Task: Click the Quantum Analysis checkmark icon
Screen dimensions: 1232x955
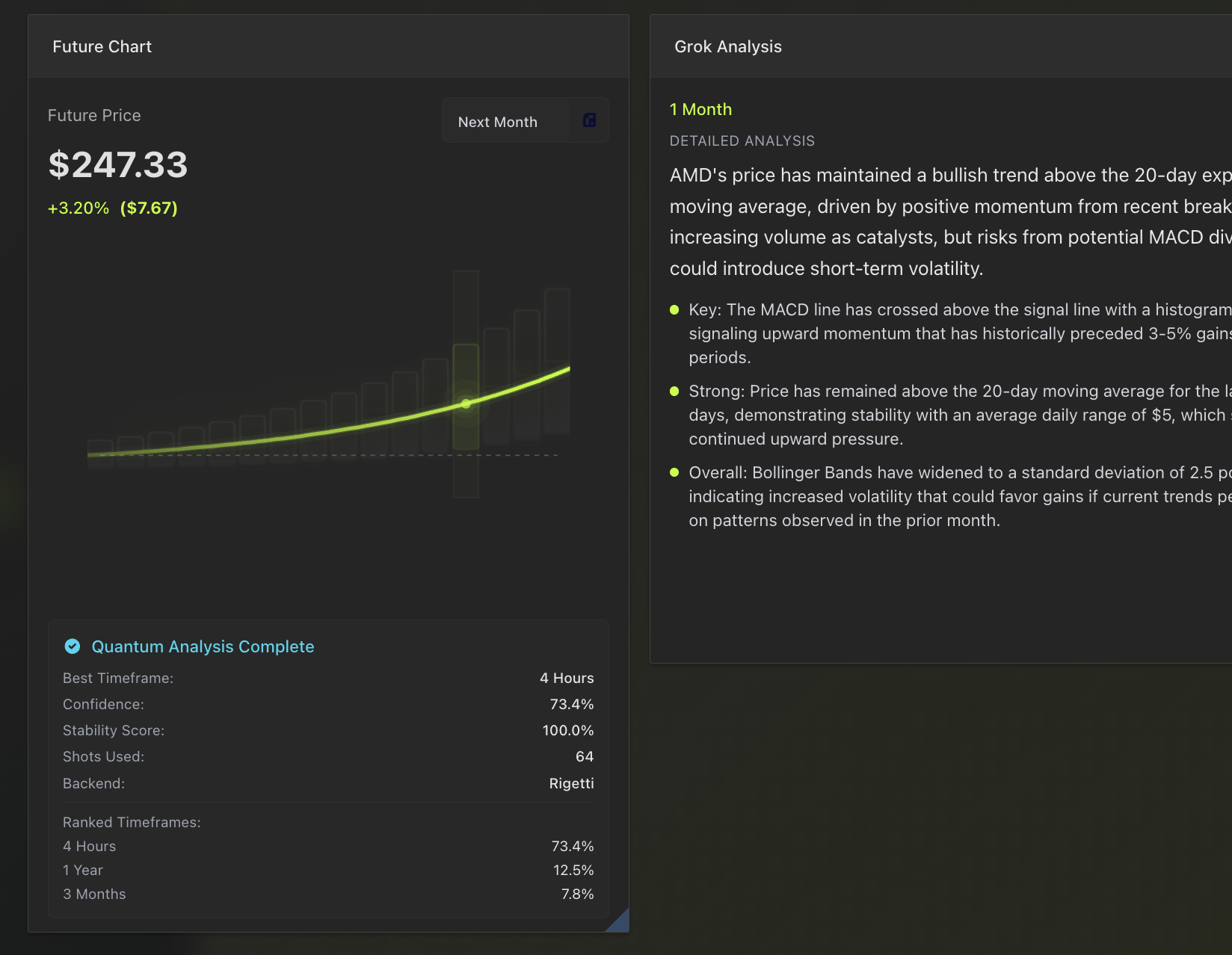Action: (73, 646)
